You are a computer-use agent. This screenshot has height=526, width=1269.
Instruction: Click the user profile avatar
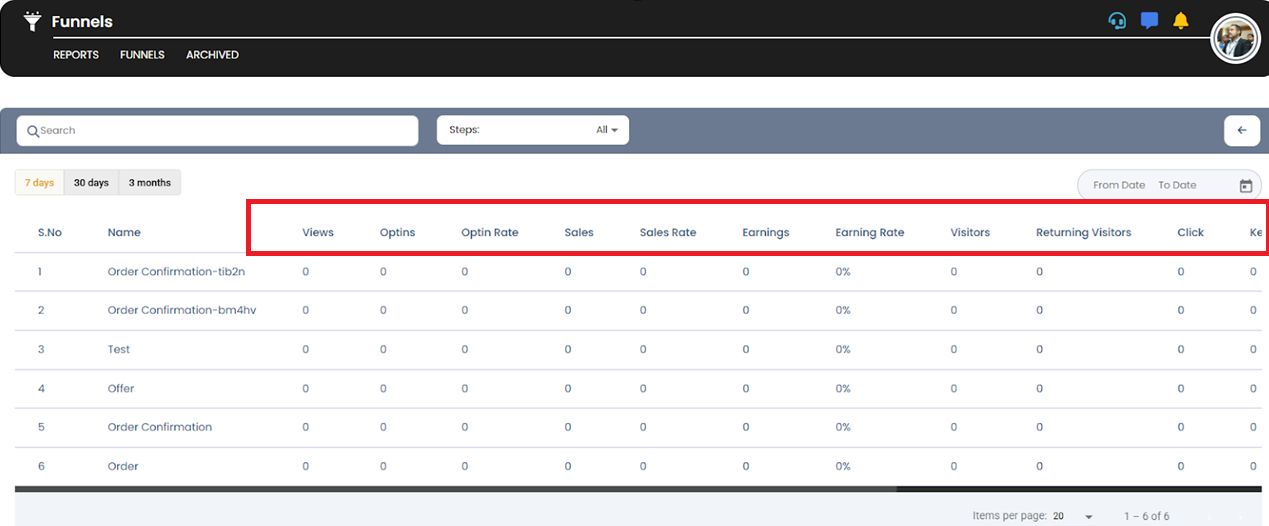tap(1235, 40)
